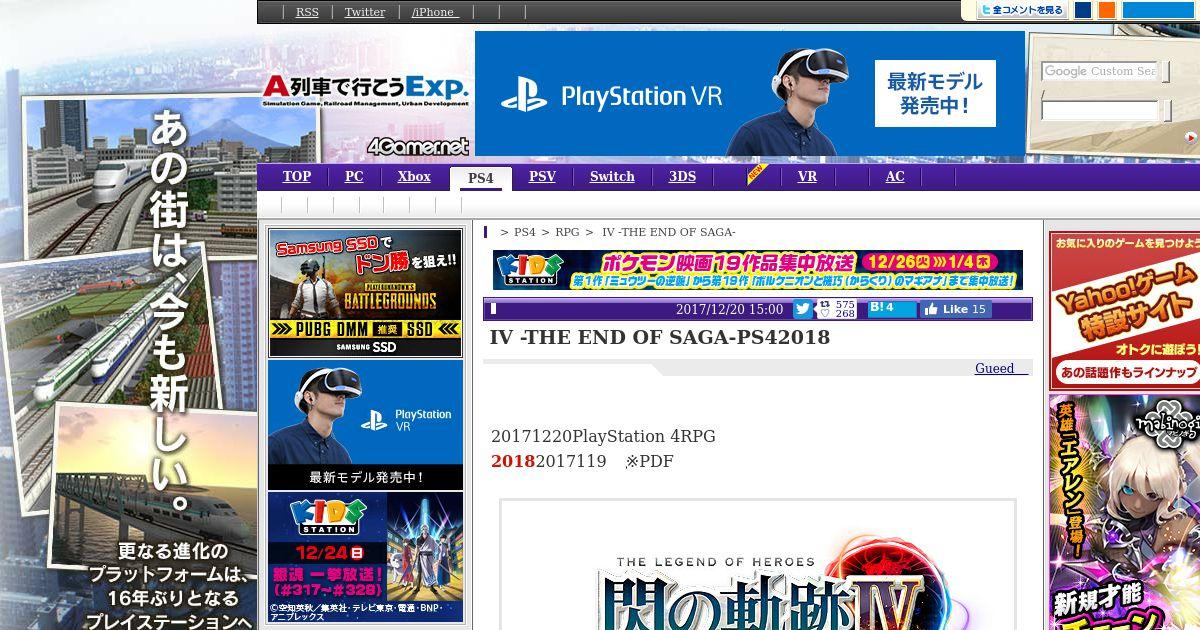
Task: Click the orange square icon in top bar
Action: [1107, 10]
